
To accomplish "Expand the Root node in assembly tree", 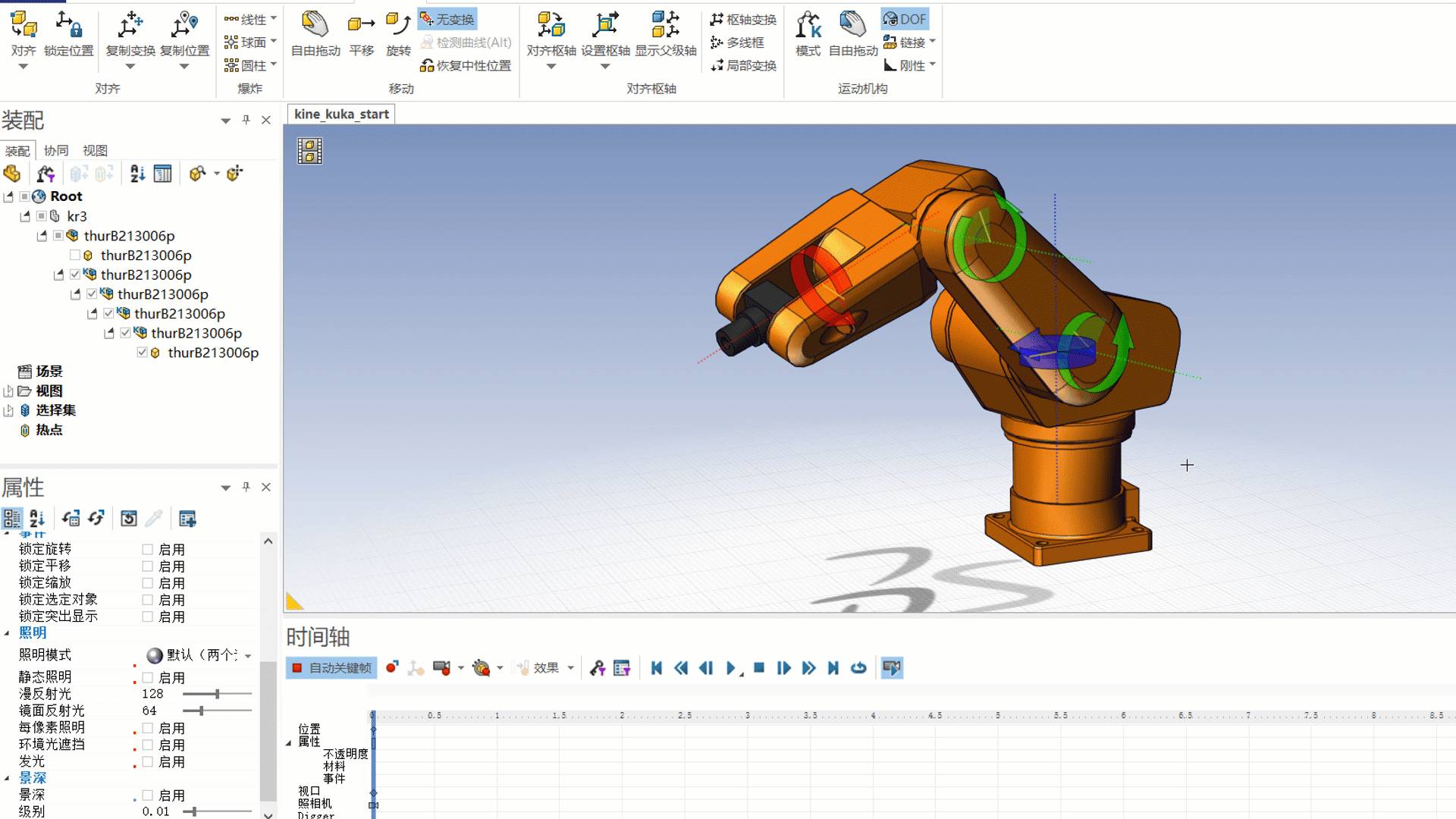I will point(8,195).
